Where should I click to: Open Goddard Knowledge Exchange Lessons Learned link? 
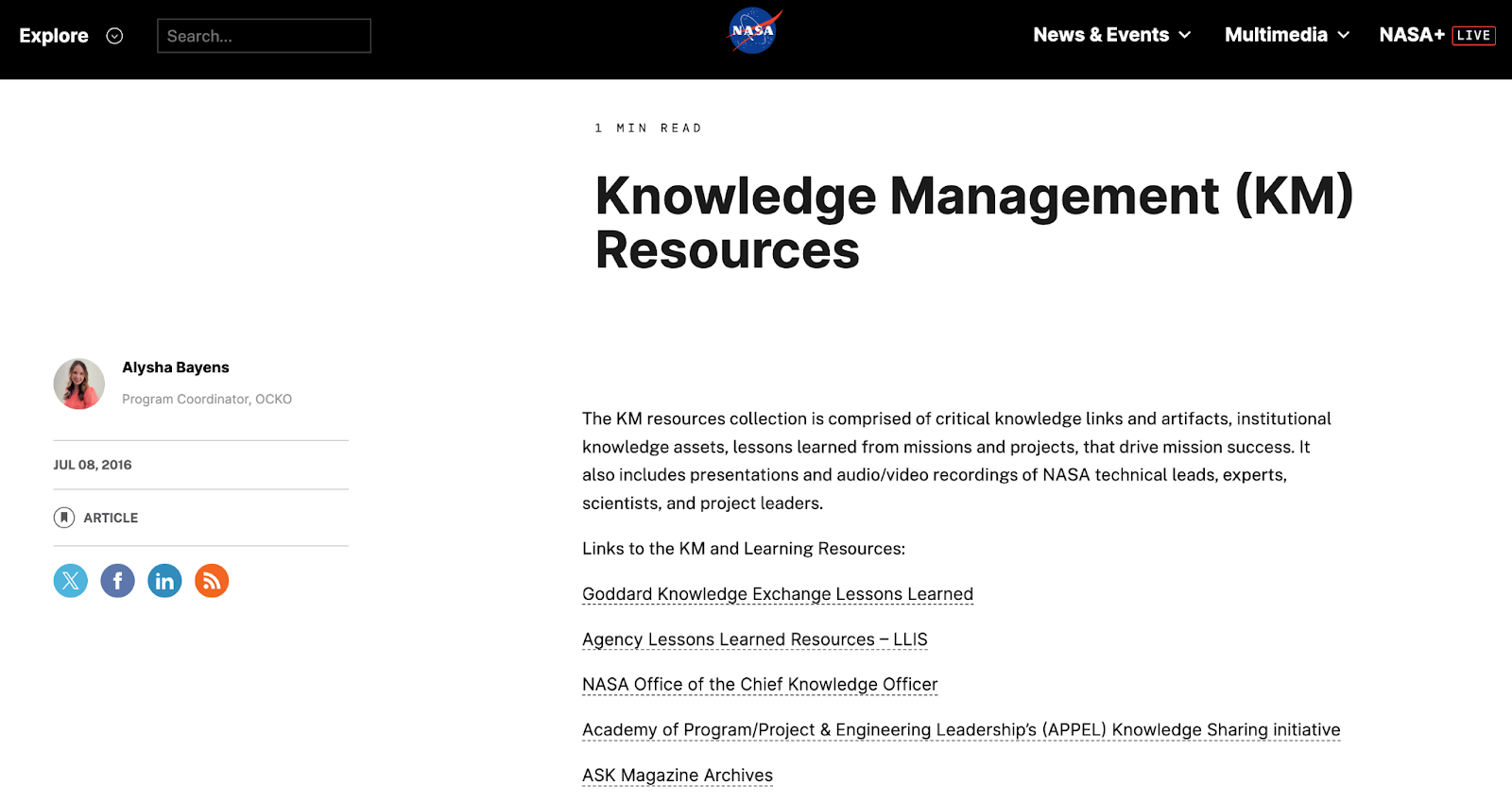click(x=777, y=594)
